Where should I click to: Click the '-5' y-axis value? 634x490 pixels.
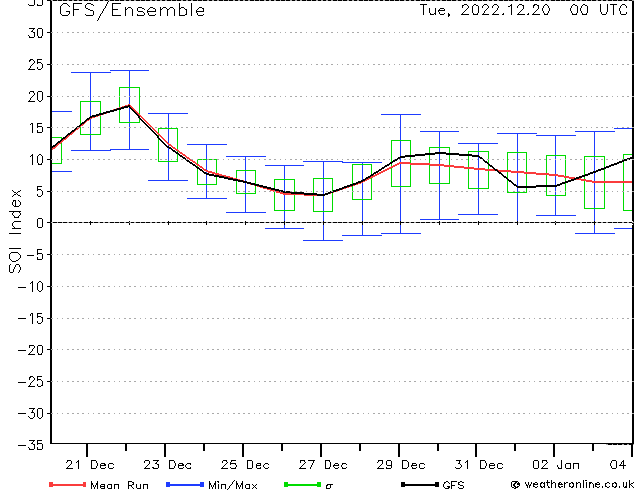pyautogui.click(x=36, y=255)
